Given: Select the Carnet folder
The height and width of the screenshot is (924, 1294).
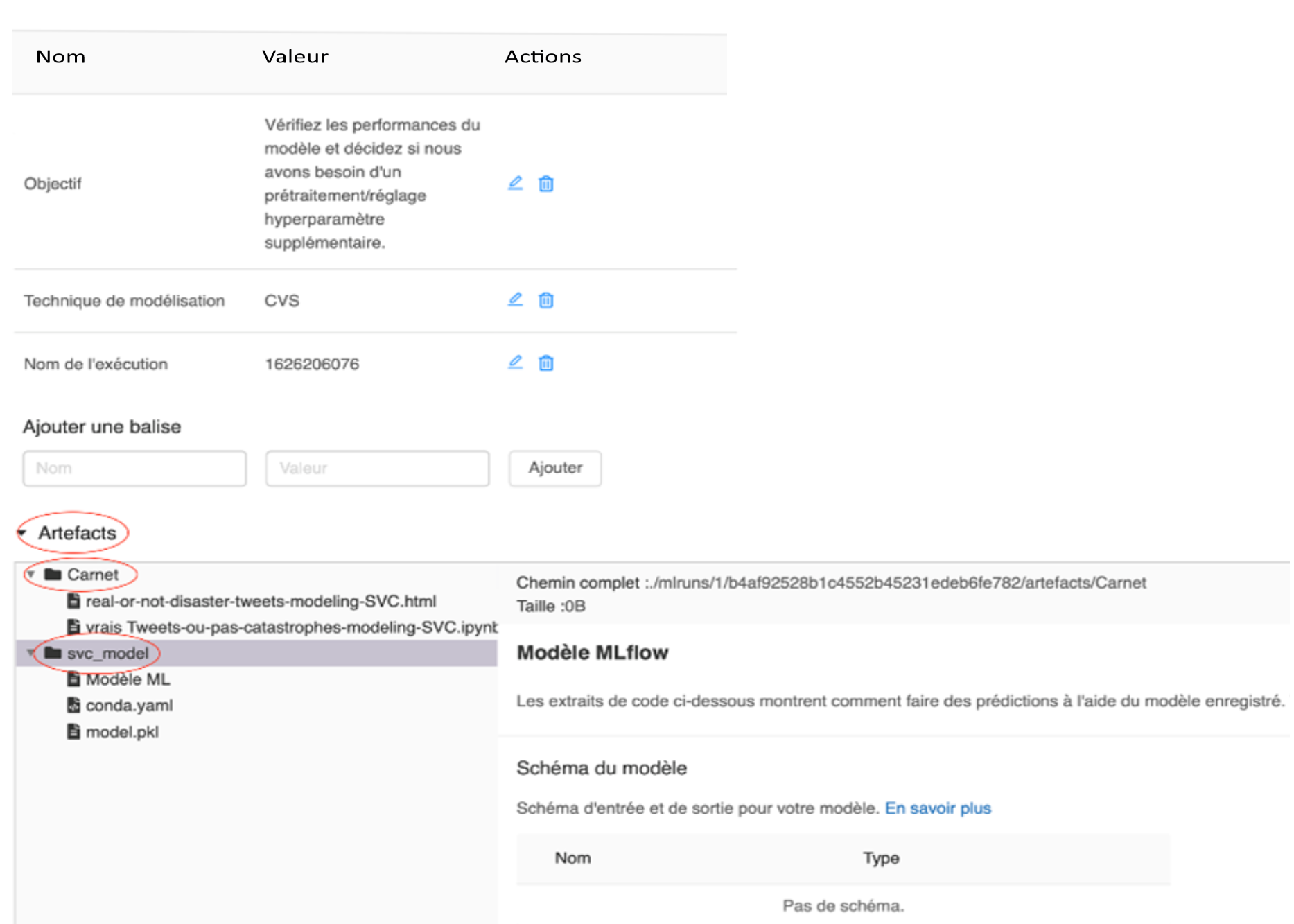Looking at the screenshot, I should [92, 575].
